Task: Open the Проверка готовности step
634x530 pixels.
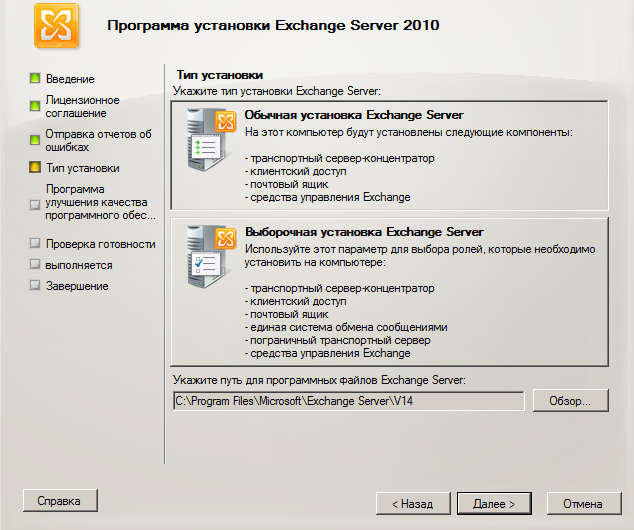Action: [x=101, y=244]
